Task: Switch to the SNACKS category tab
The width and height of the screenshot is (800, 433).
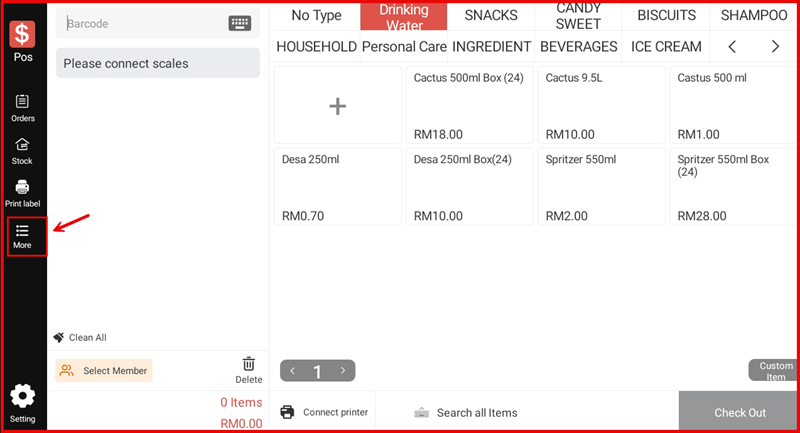Action: pyautogui.click(x=491, y=15)
